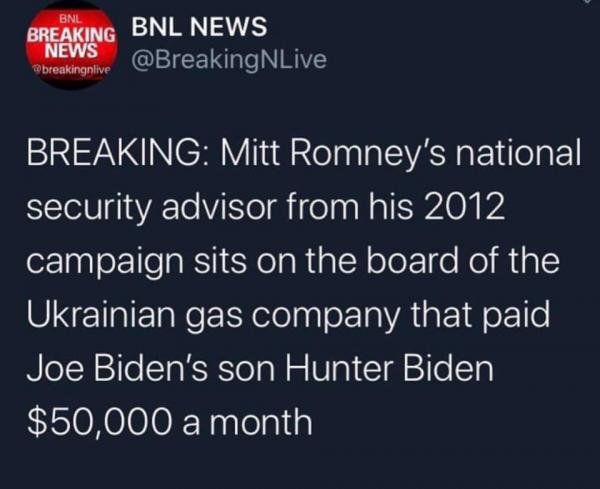Click the year 2012 in the tweet
Screen dimensions: 600x489
463,207
